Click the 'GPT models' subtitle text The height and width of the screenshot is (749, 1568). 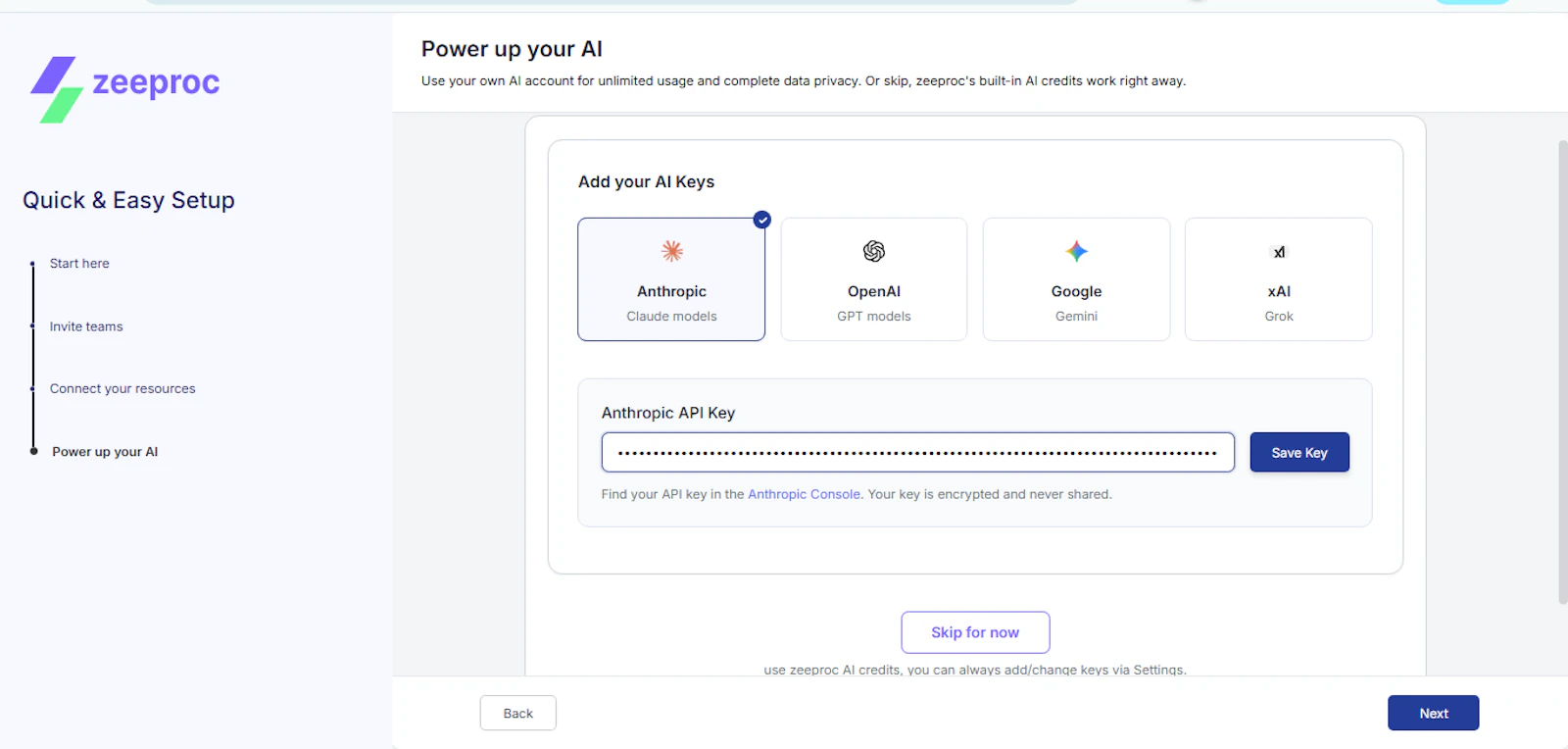[874, 316]
